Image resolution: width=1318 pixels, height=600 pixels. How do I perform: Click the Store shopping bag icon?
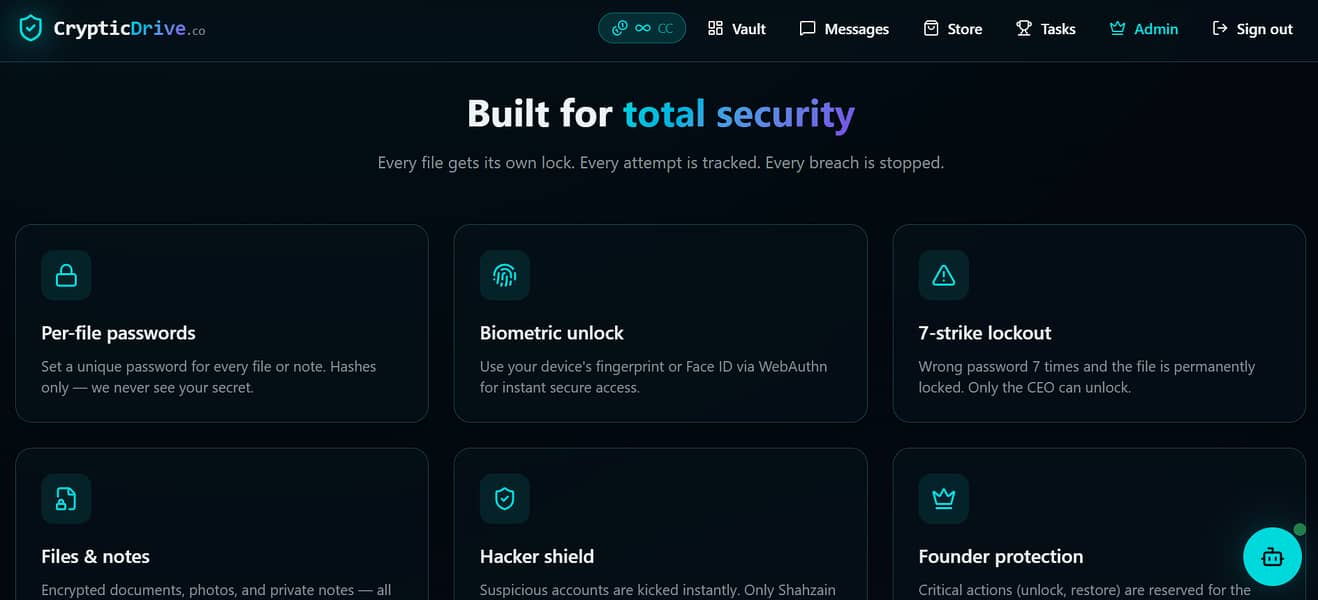pyautogui.click(x=931, y=28)
